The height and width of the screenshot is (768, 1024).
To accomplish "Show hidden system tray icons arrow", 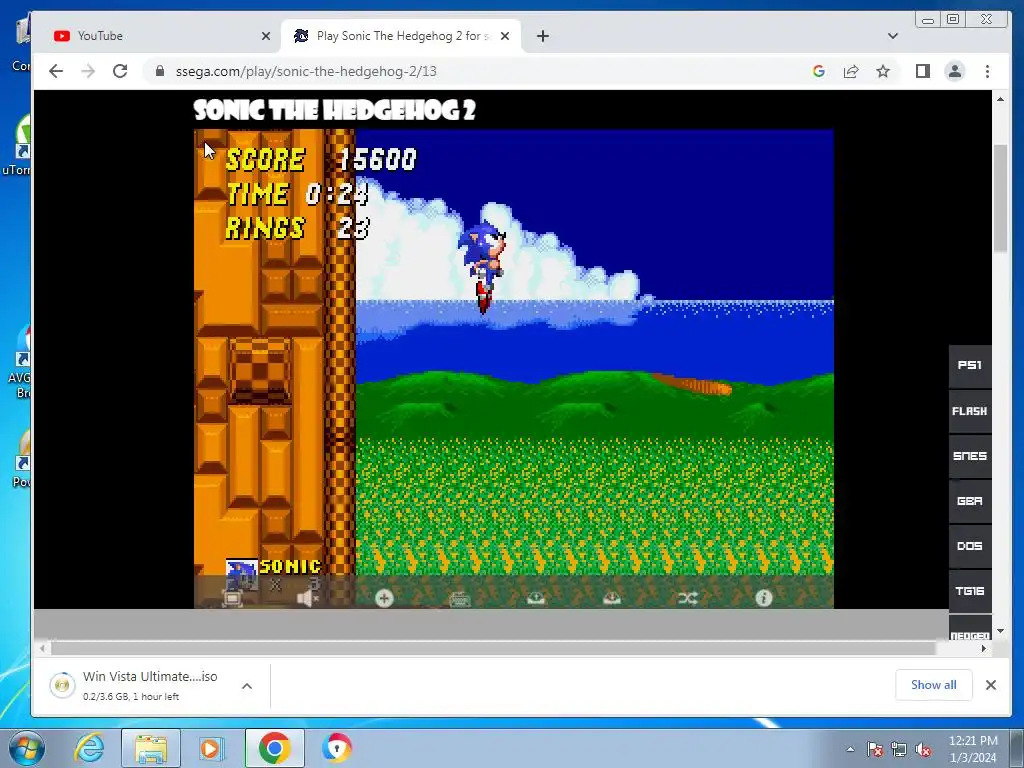I will click(850, 749).
